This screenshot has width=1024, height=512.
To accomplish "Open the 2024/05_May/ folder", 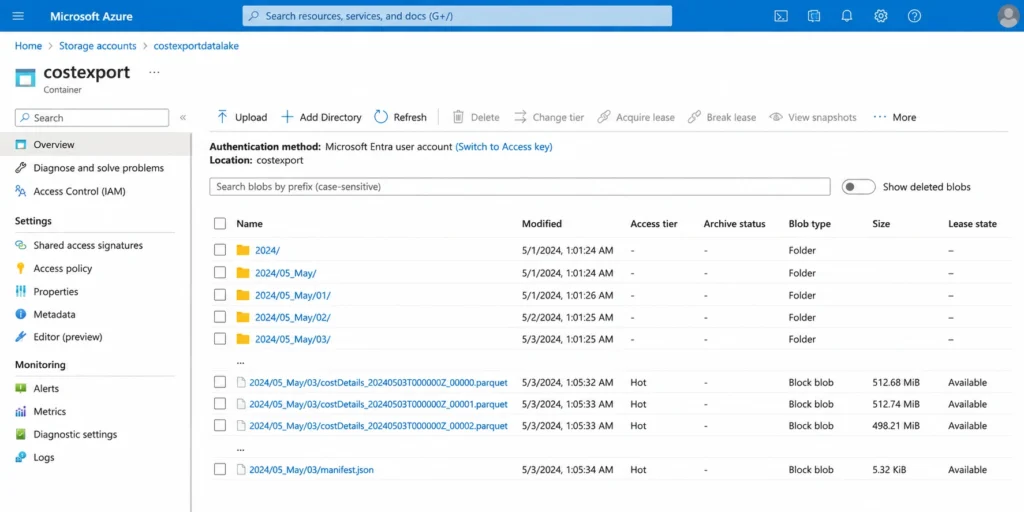I will (x=285, y=273).
